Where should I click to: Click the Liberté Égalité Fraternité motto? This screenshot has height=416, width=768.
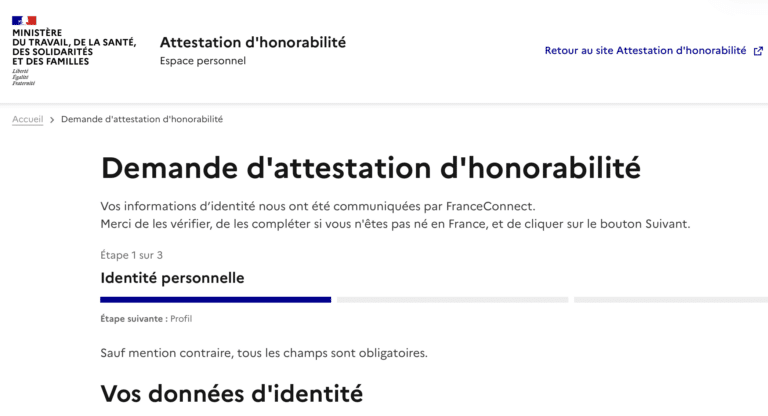click(23, 77)
